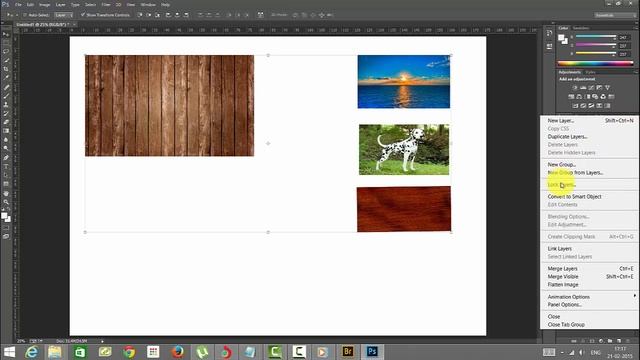Select the Horizontal Type tool
Viewport: 640px width, 360px height.
point(6,167)
